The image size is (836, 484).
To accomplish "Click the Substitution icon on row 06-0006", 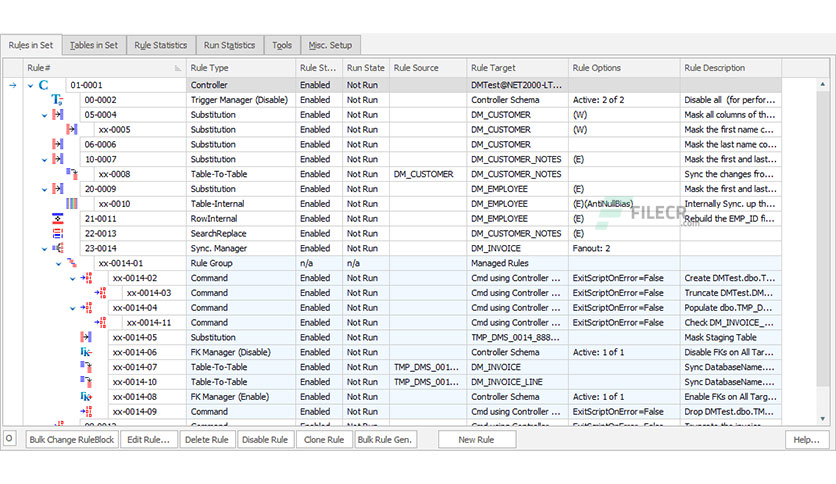I will click(58, 144).
